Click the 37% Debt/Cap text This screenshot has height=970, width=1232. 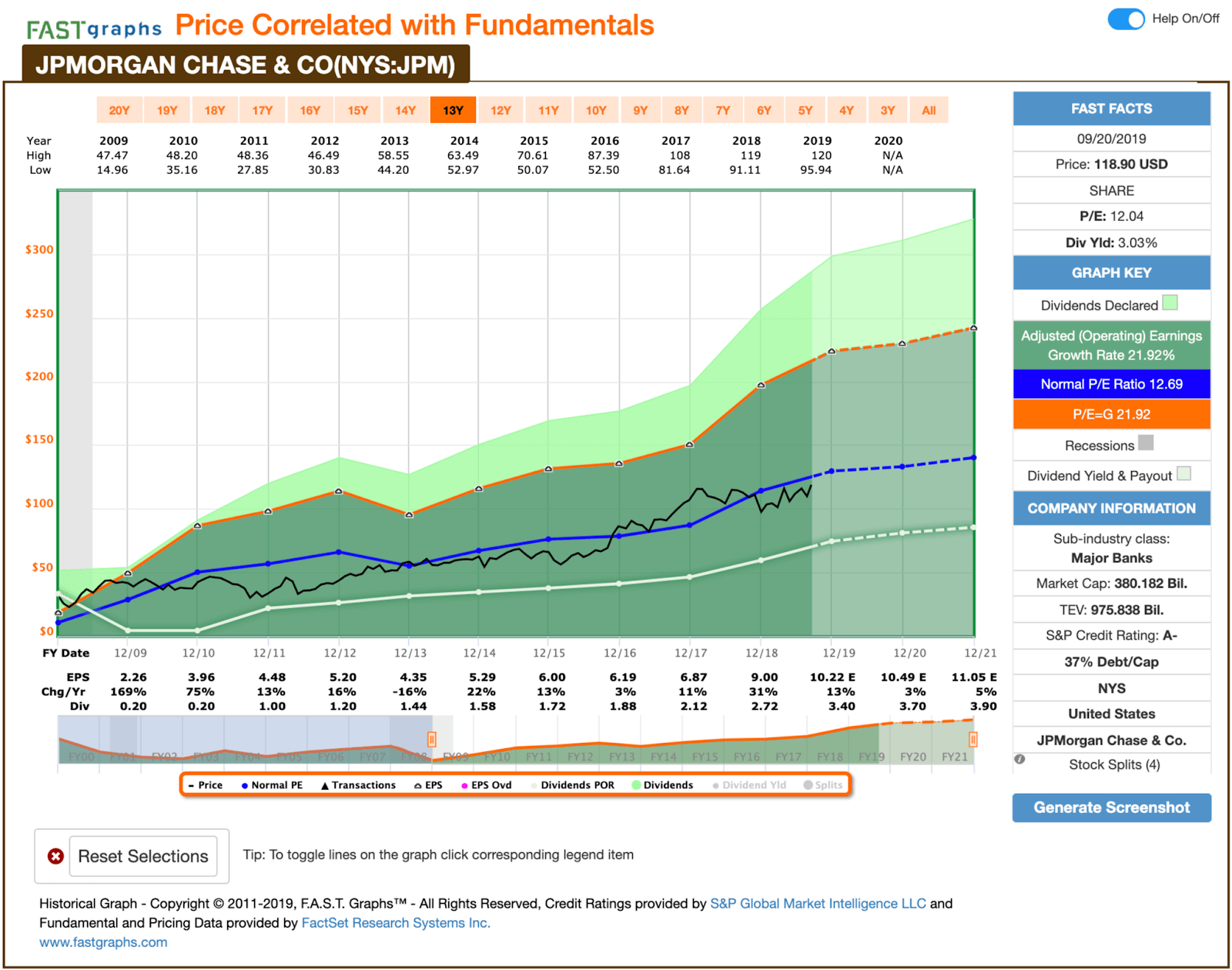(x=1111, y=662)
